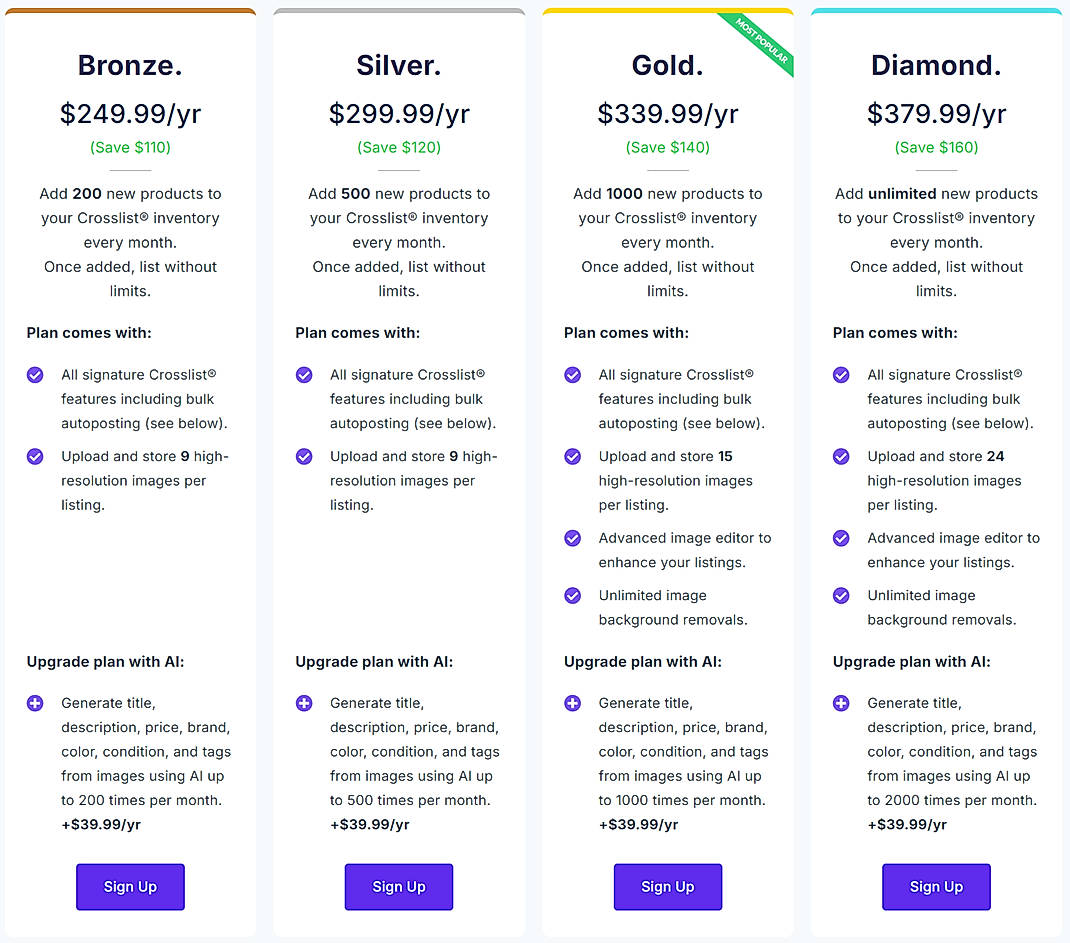Image resolution: width=1070 pixels, height=943 pixels.
Task: Click the plus icon under Gold Upgrade plan with AI
Action: coord(572,703)
